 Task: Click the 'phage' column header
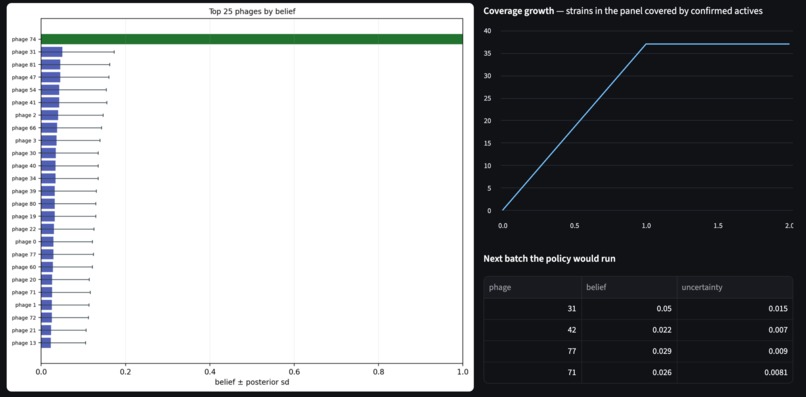[x=533, y=287]
